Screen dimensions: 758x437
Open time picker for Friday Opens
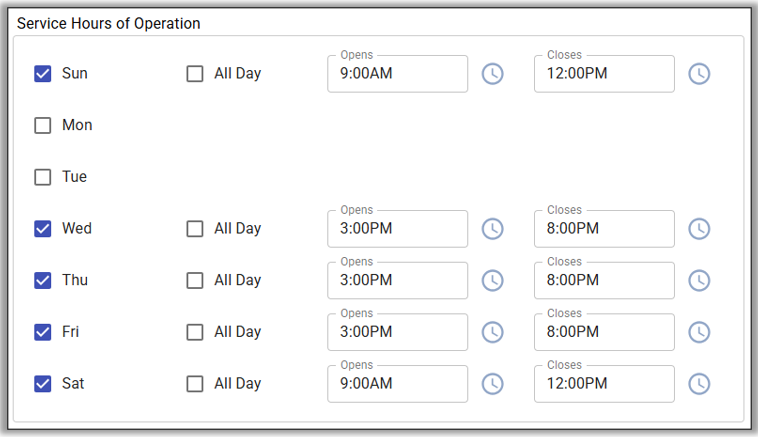[492, 332]
